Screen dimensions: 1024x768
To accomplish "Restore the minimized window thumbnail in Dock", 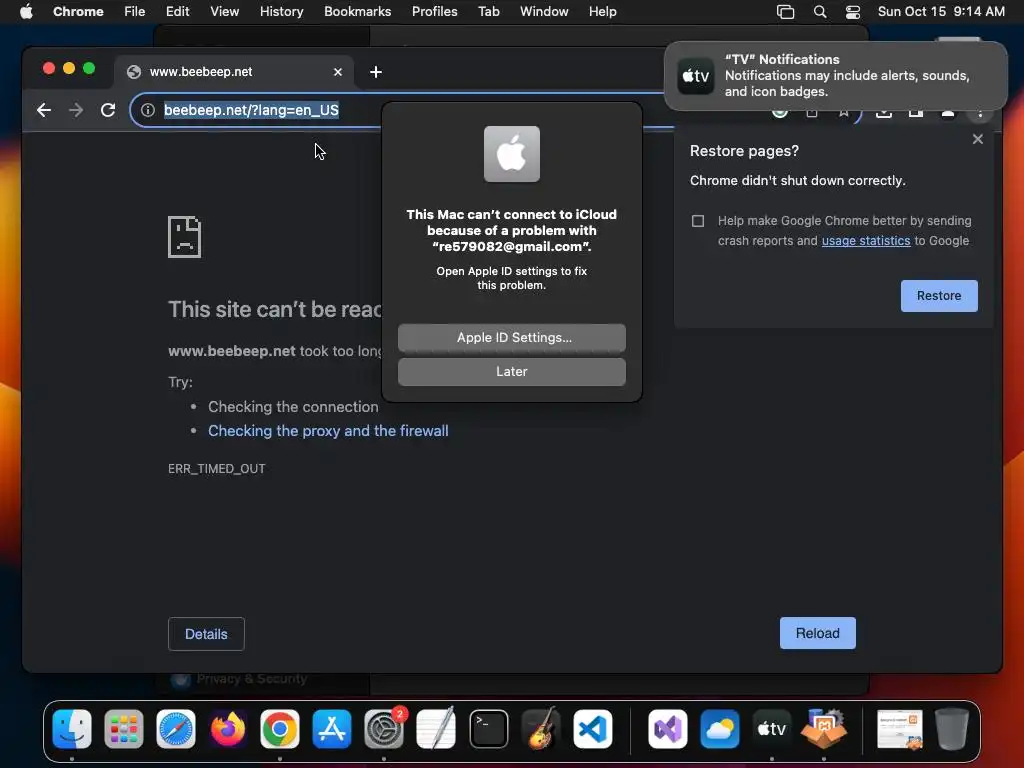I will pyautogui.click(x=900, y=728).
